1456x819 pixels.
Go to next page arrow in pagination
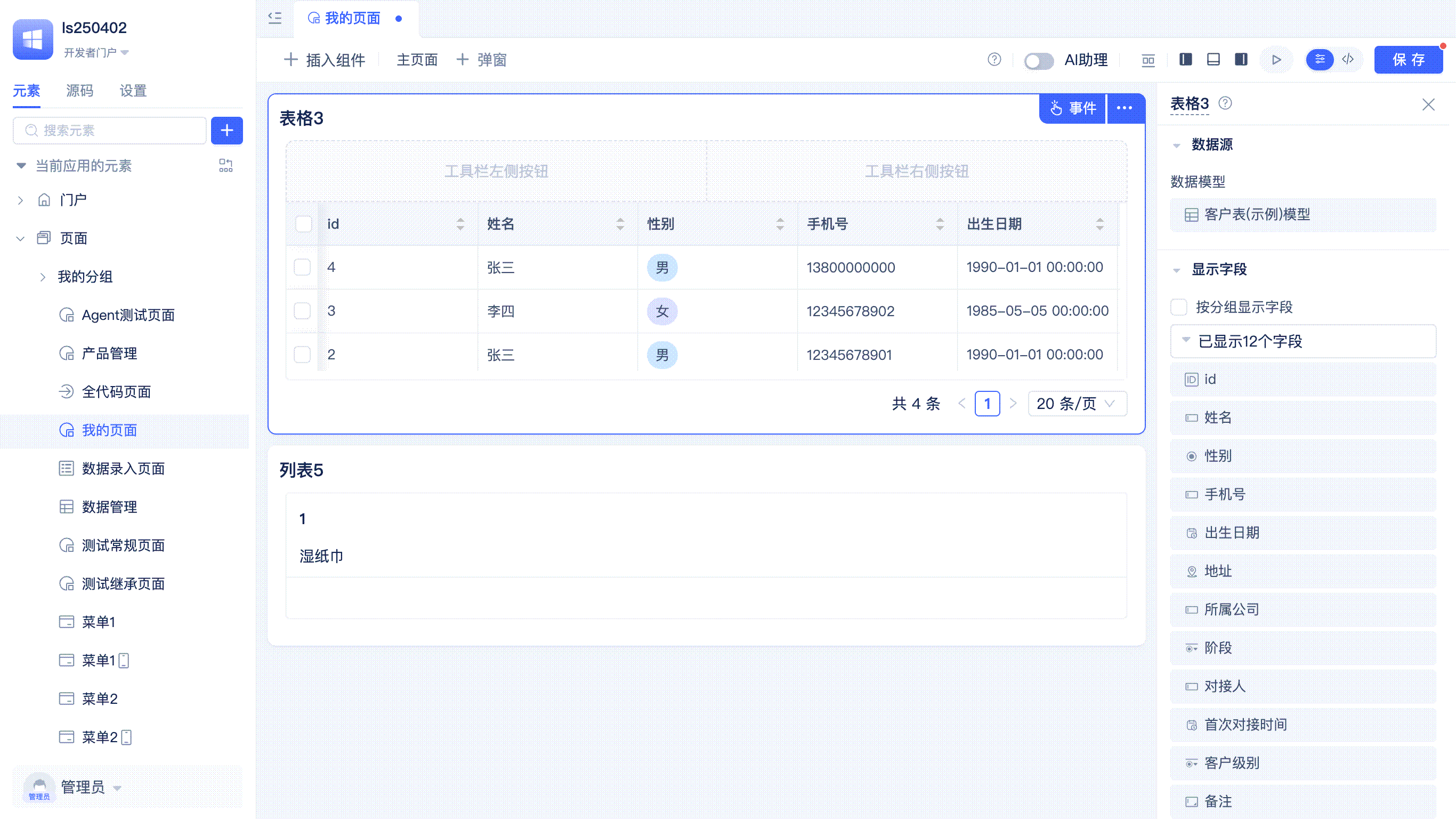coord(1013,404)
